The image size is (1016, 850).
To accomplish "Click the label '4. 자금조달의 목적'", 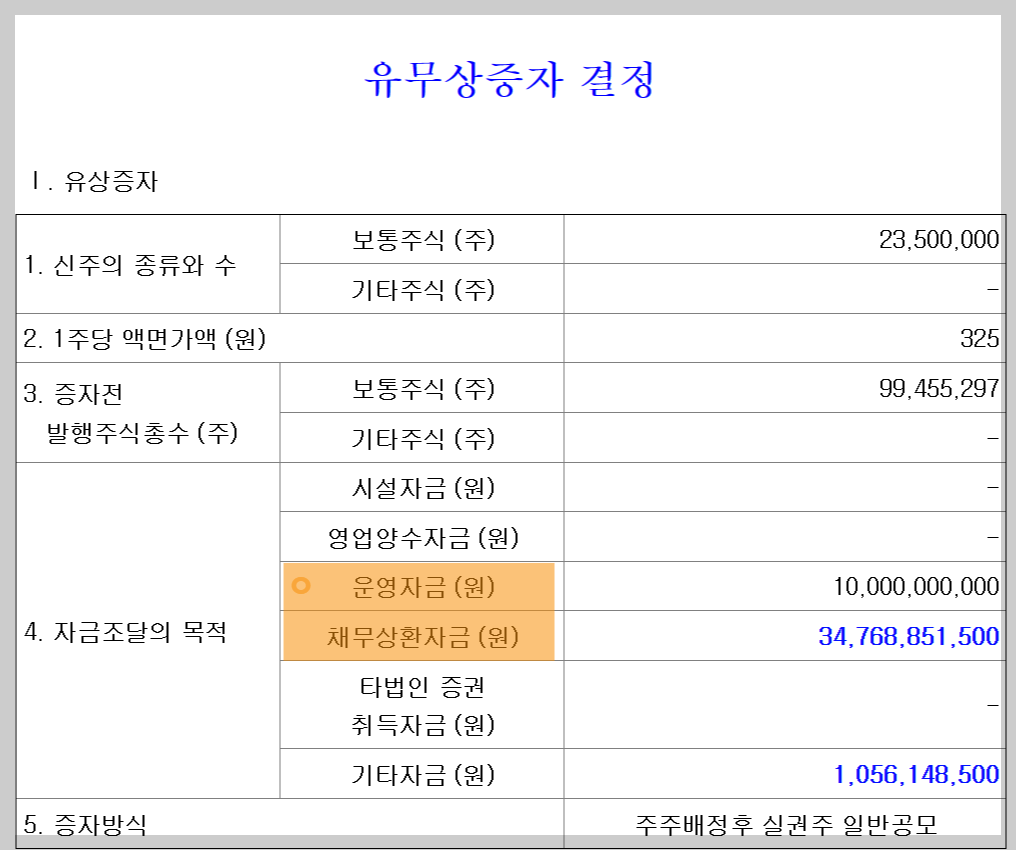I will (125, 631).
